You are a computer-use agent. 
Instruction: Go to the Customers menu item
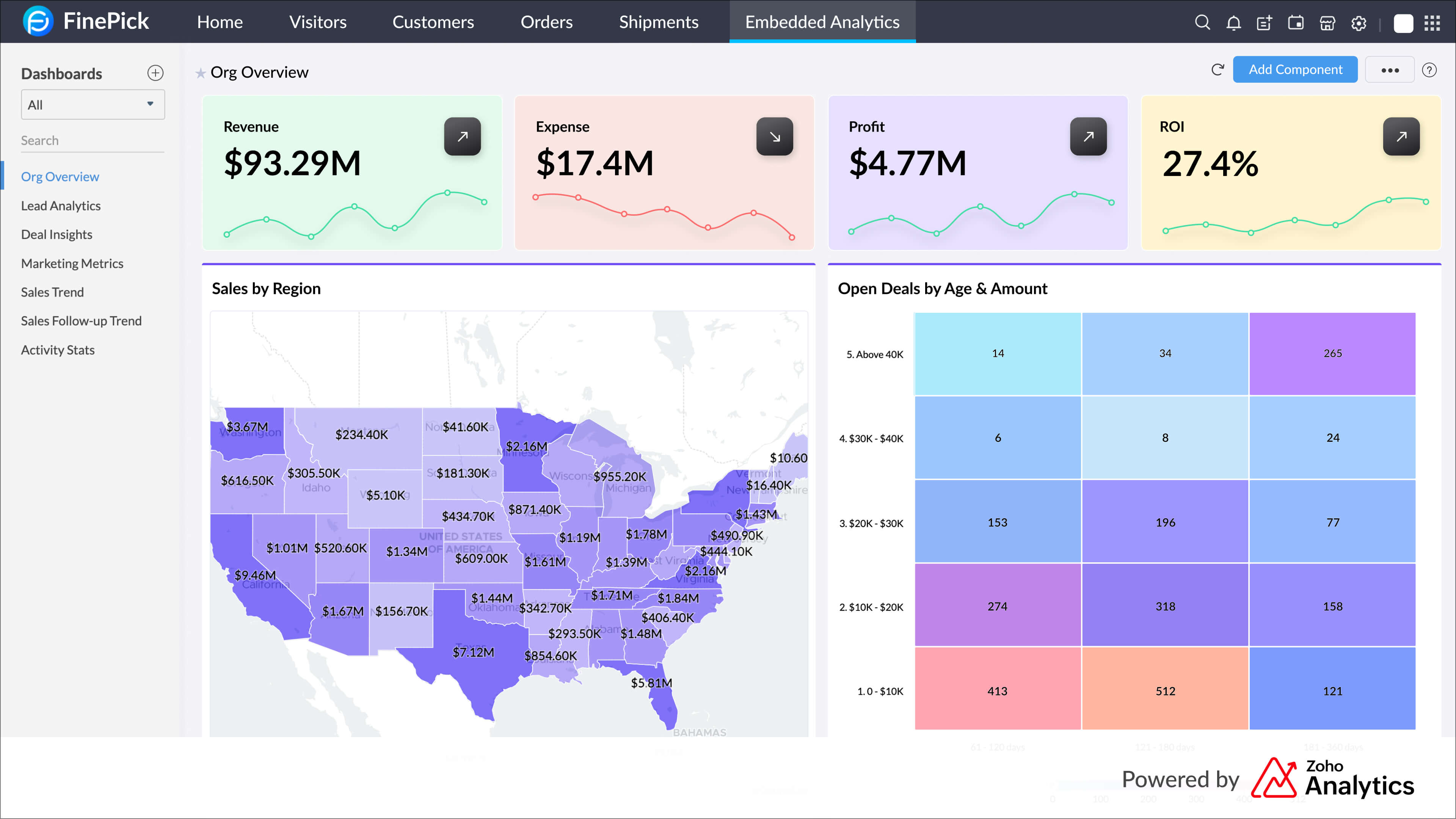[x=433, y=22]
